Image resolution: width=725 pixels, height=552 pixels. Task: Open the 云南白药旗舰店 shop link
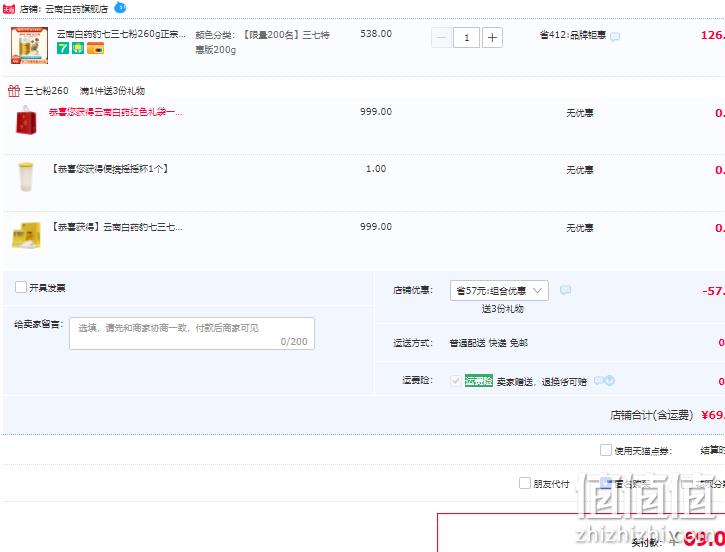(x=76, y=9)
